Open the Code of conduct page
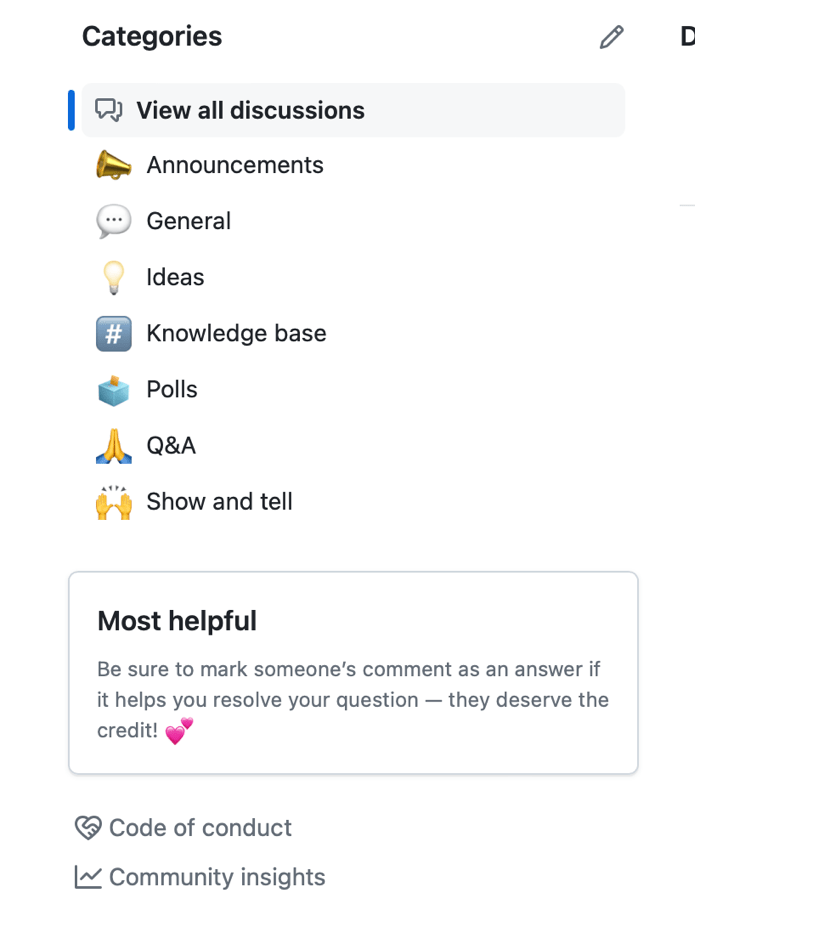Image resolution: width=816 pixels, height=952 pixels. click(200, 828)
